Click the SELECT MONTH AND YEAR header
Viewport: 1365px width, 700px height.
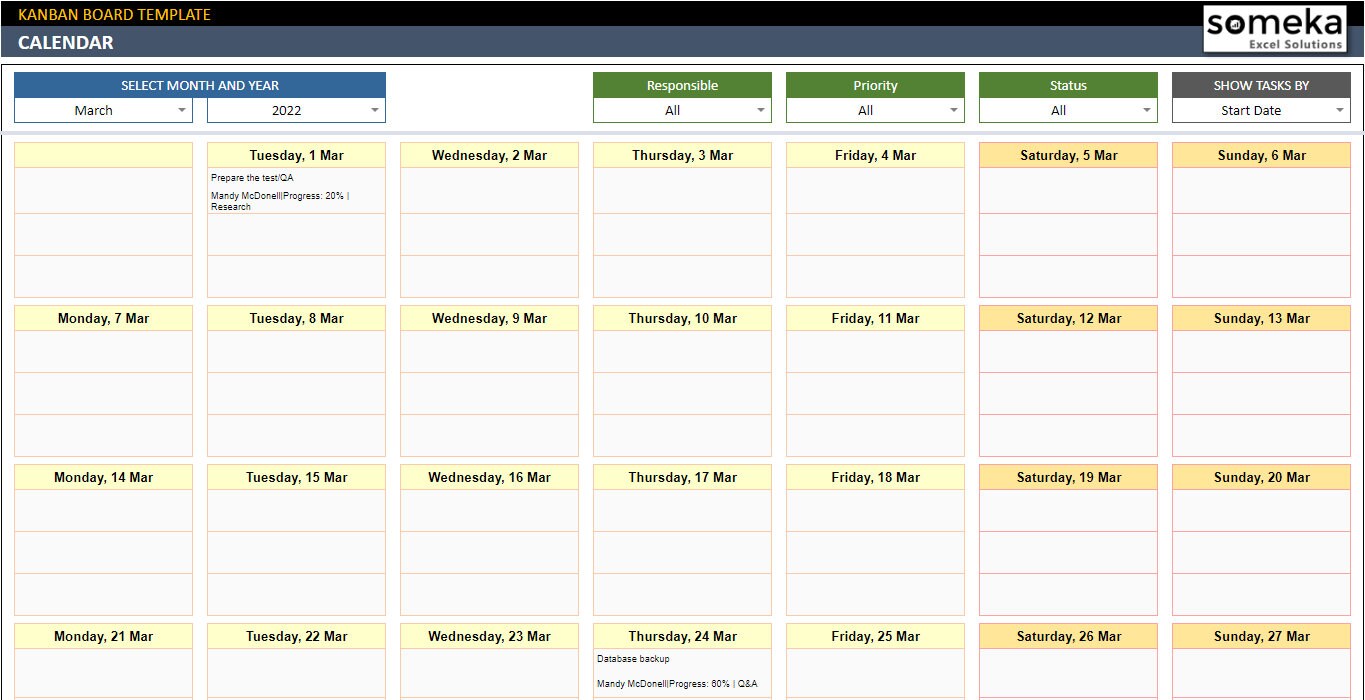pyautogui.click(x=201, y=85)
